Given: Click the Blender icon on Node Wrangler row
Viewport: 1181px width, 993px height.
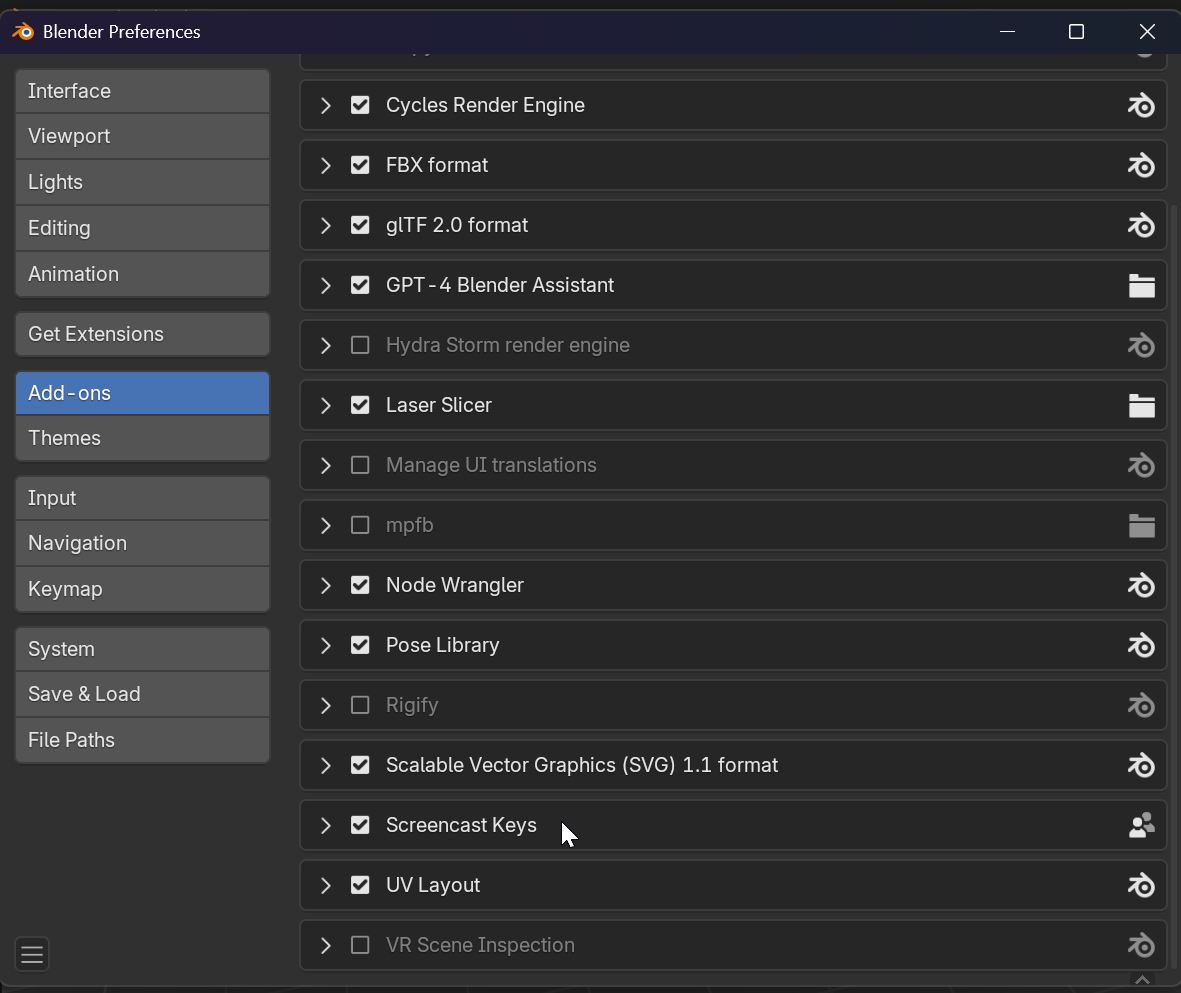Looking at the screenshot, I should 1141,585.
